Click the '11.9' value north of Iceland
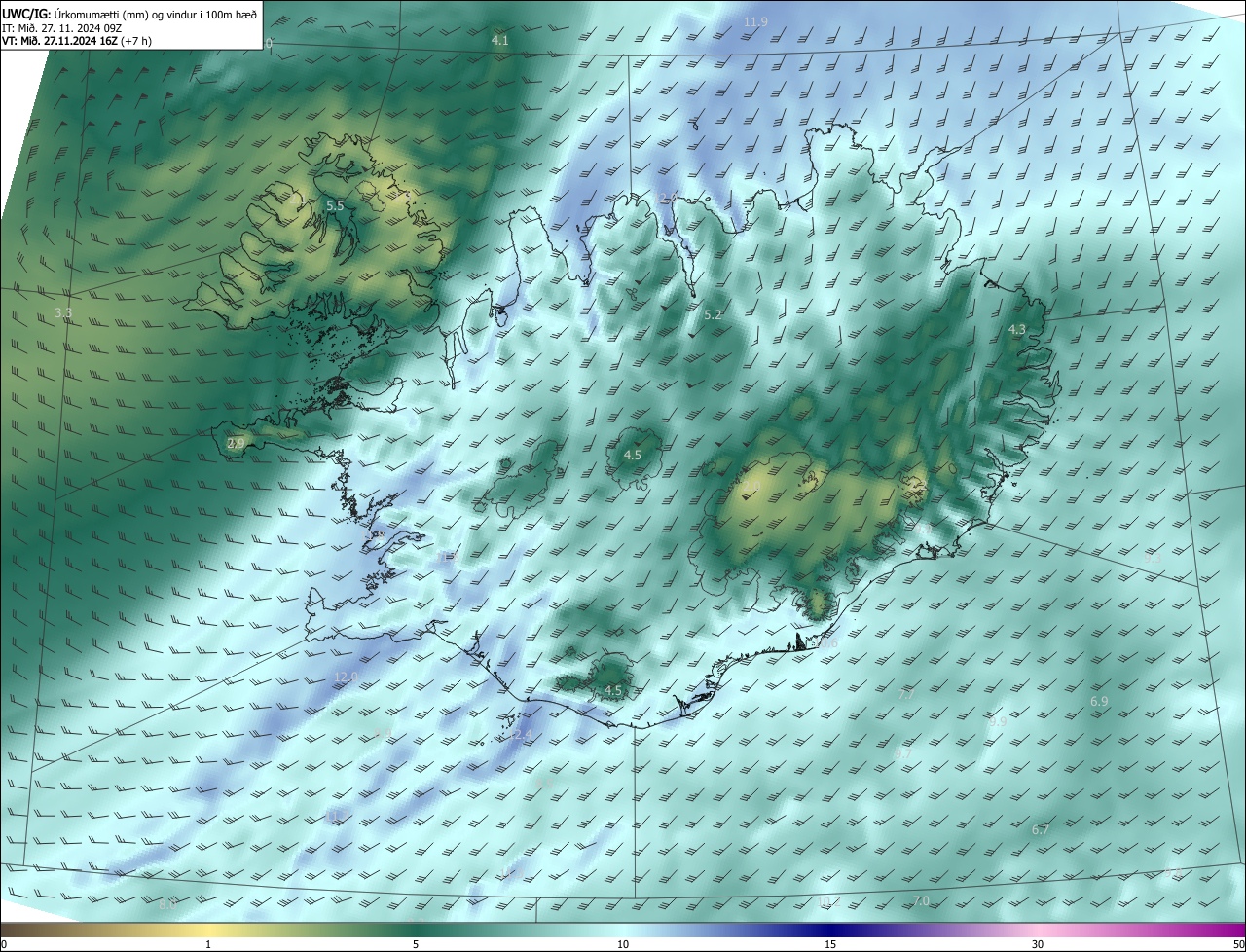Viewport: 1246px width, 952px height. point(755,21)
